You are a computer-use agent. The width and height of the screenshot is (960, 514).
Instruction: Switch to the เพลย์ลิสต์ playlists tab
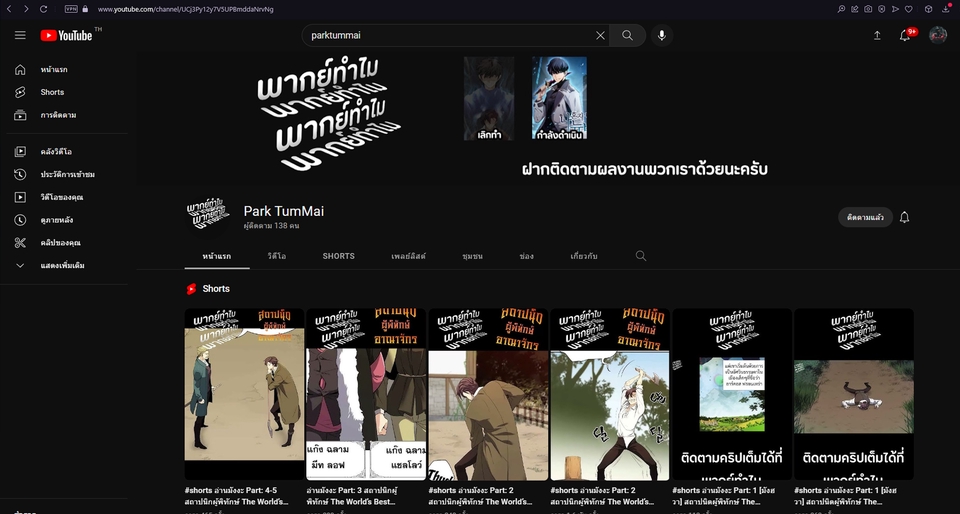click(x=408, y=256)
